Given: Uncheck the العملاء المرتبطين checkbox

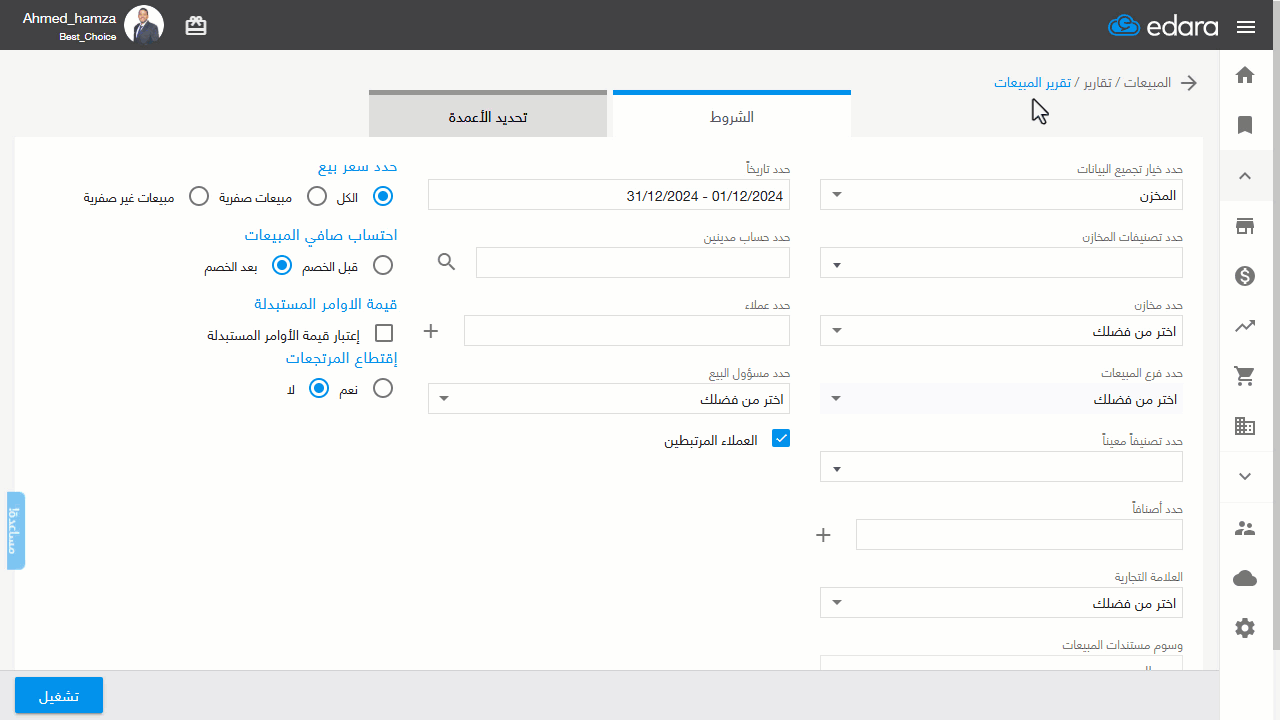Looking at the screenshot, I should pos(781,438).
